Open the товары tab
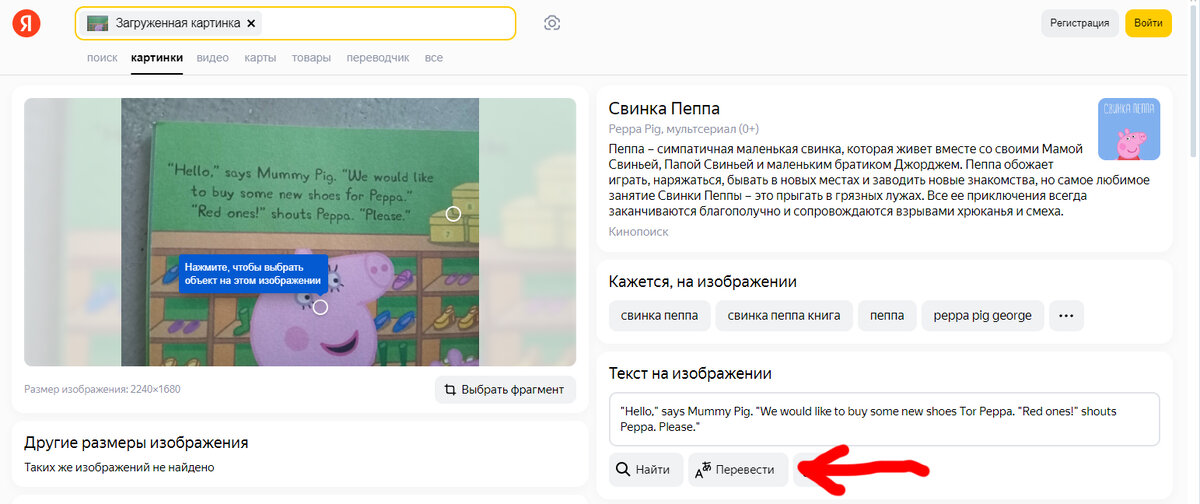 311,58
